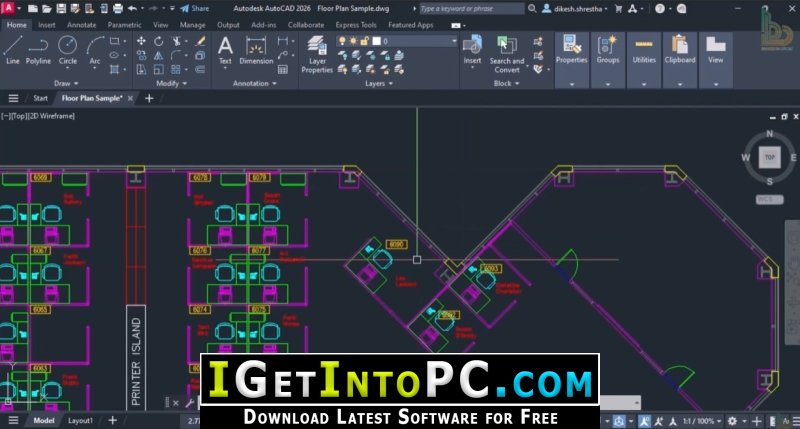
Task: Expand the Block panel
Action: click(506, 83)
